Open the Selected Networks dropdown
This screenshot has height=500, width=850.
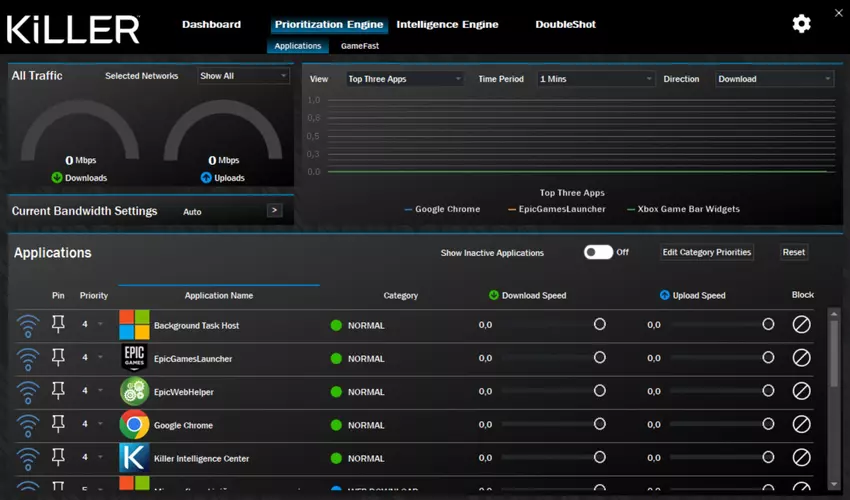coord(243,76)
